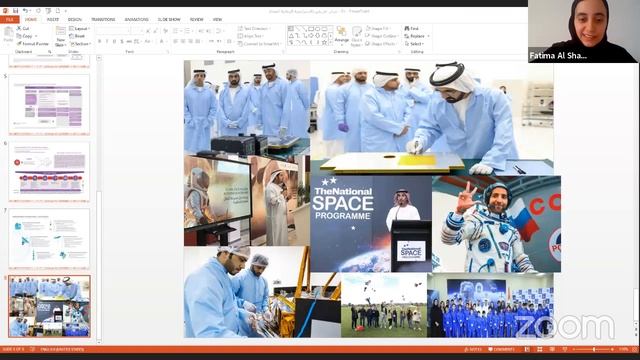Click Clear All Formatting icon
This screenshot has width=640, height=360.
pyautogui.click(x=165, y=31)
